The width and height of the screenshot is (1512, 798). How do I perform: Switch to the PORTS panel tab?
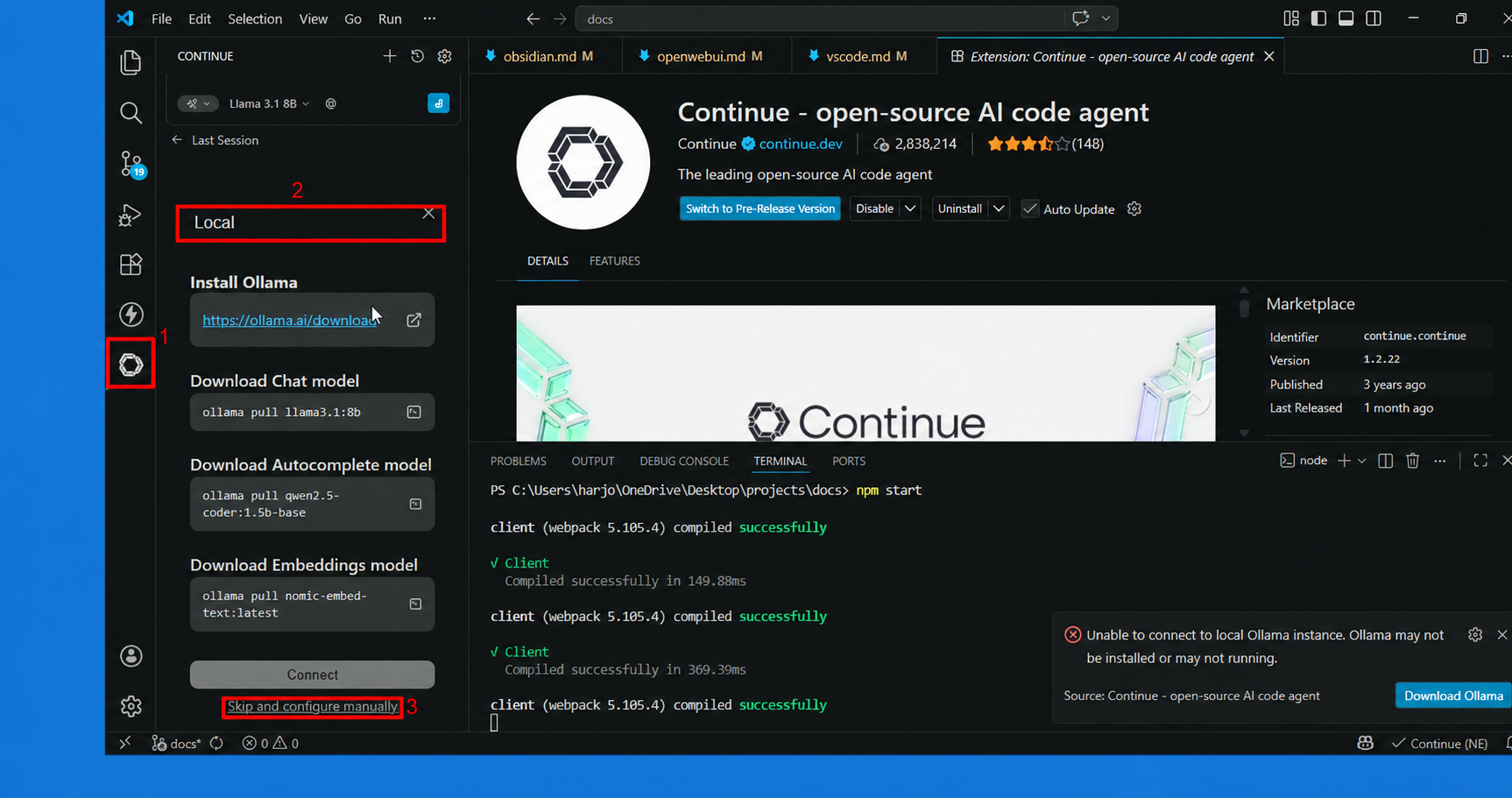coord(848,461)
